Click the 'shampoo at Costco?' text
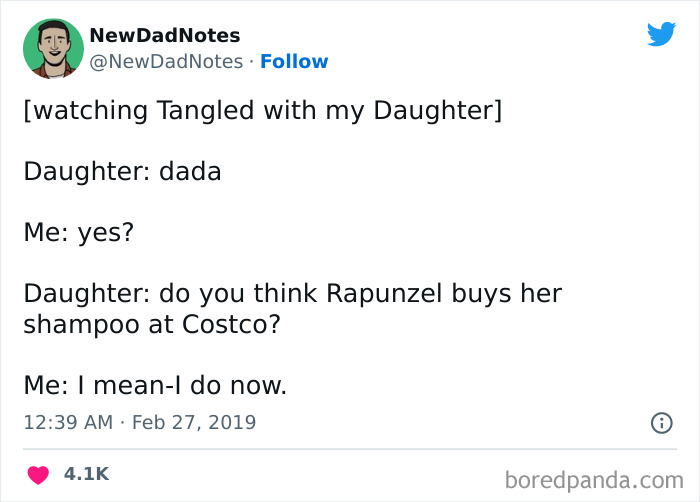The height and width of the screenshot is (502, 700). coord(152,324)
